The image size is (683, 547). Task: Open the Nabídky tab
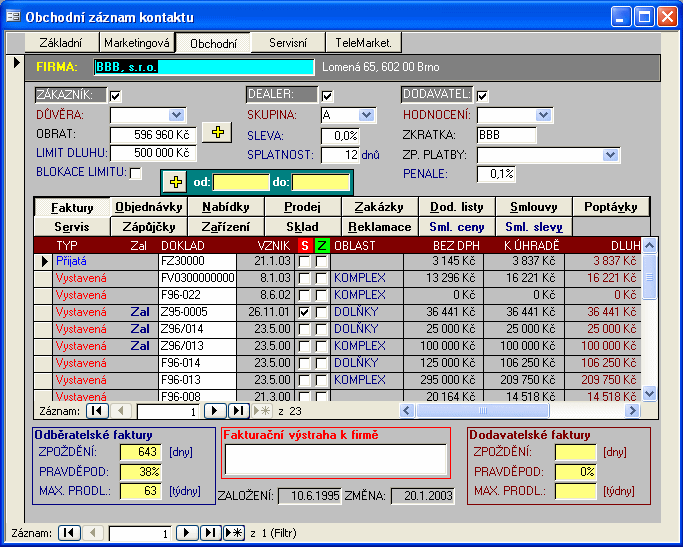(x=226, y=207)
